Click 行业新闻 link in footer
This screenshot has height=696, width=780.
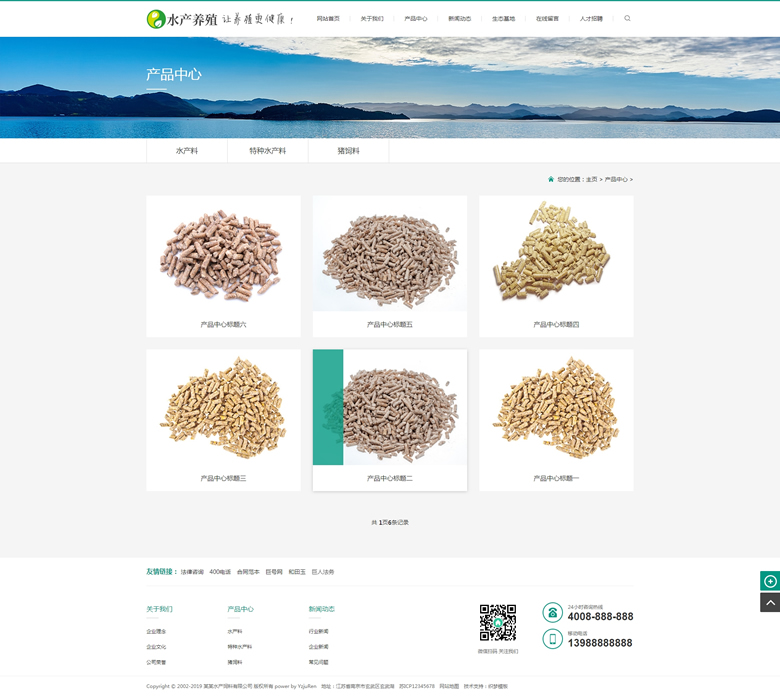(x=318, y=632)
